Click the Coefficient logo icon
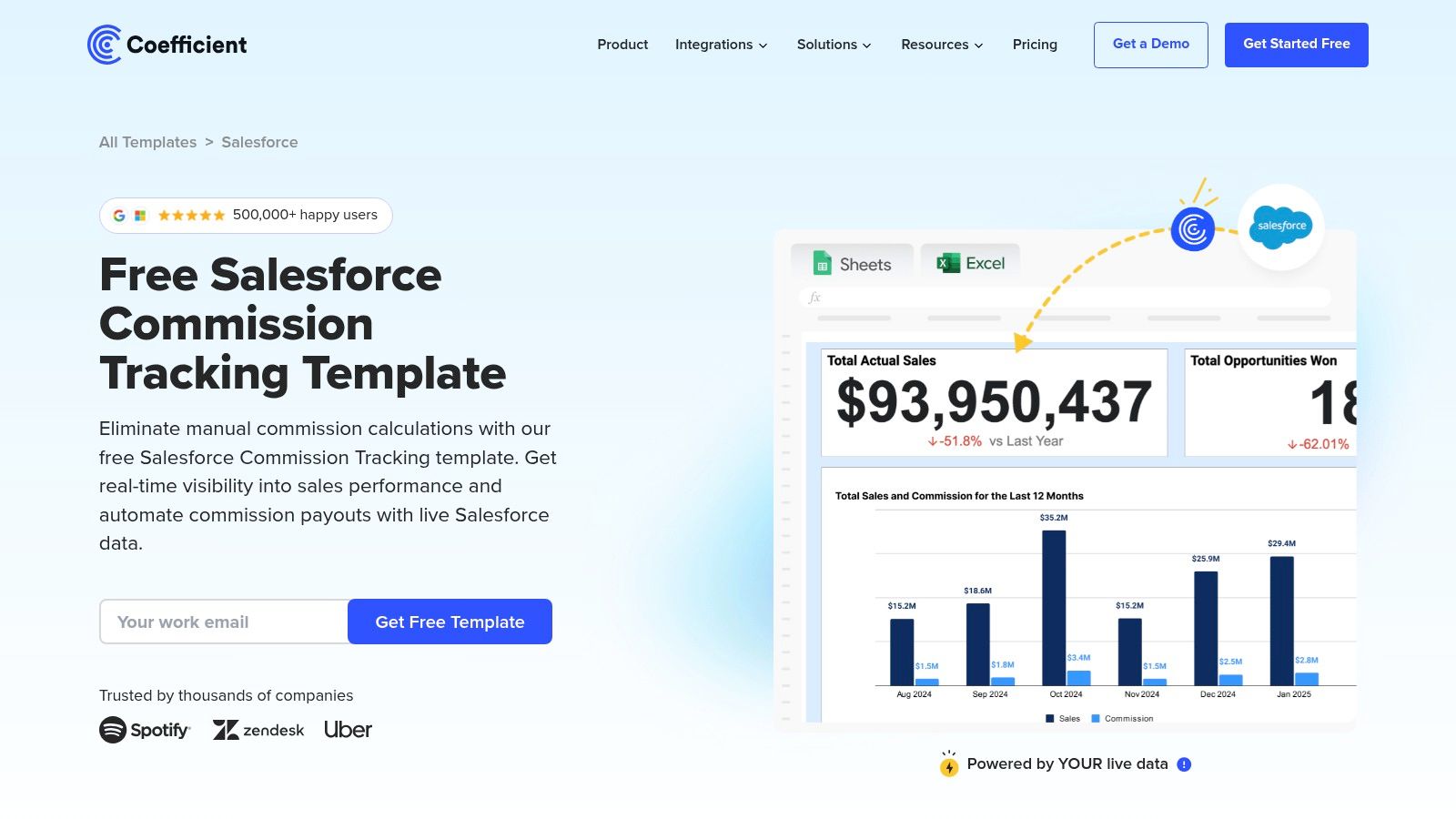1456x819 pixels. click(105, 45)
